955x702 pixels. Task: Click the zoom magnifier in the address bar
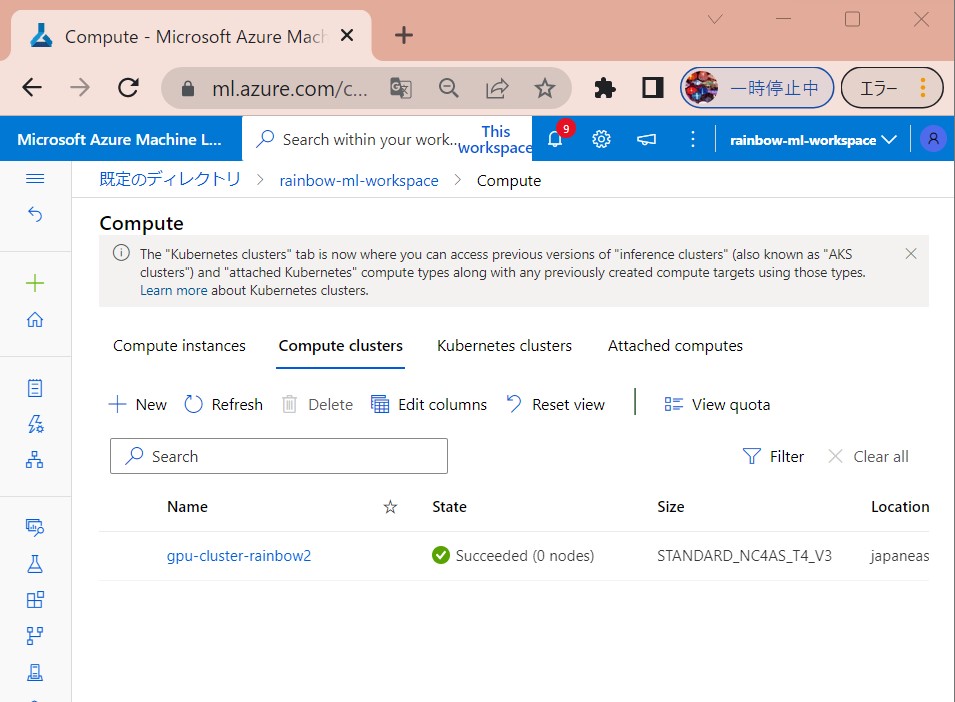coord(449,88)
